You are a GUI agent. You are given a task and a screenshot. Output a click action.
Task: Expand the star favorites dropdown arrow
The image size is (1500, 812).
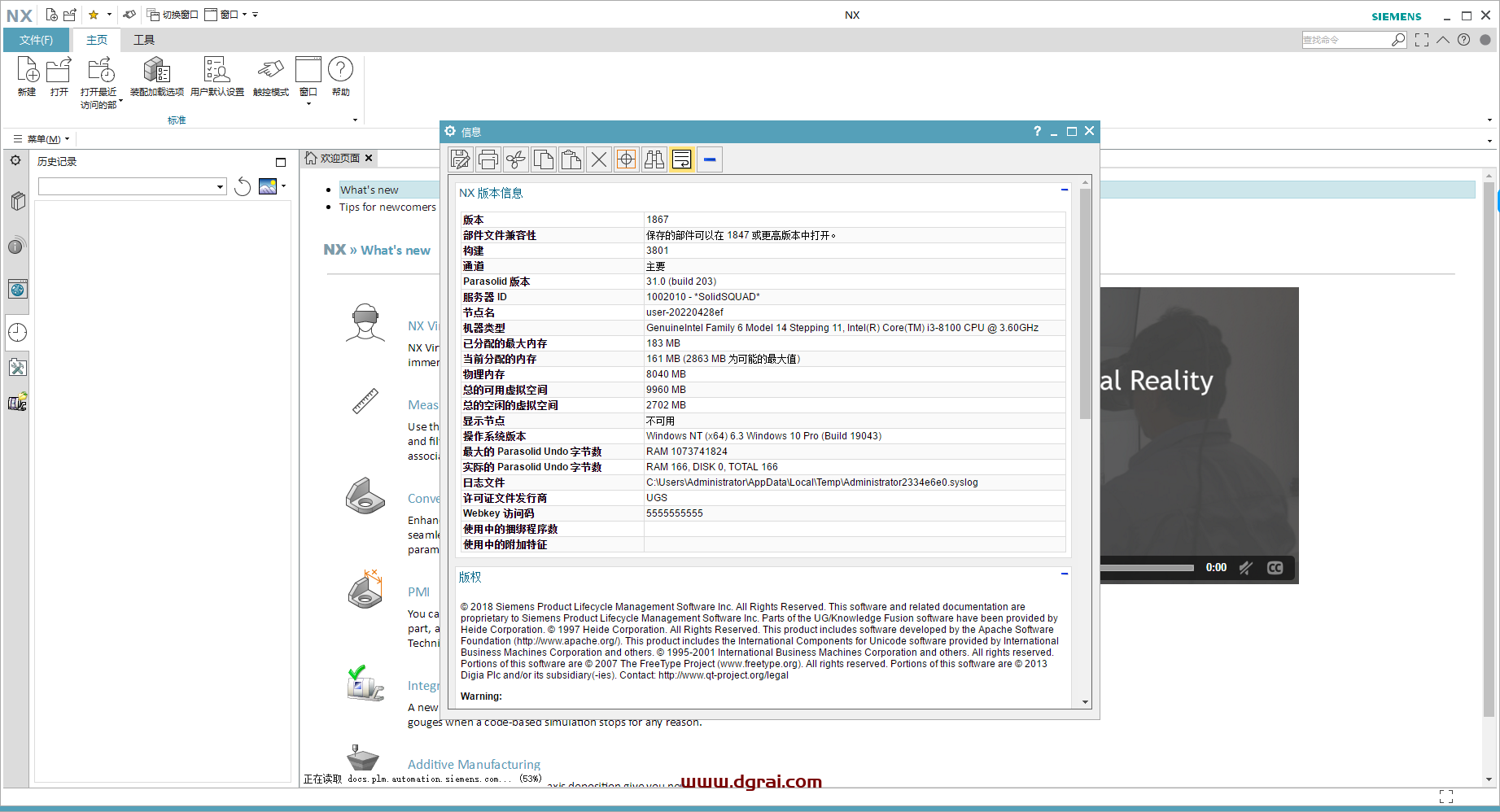109,15
